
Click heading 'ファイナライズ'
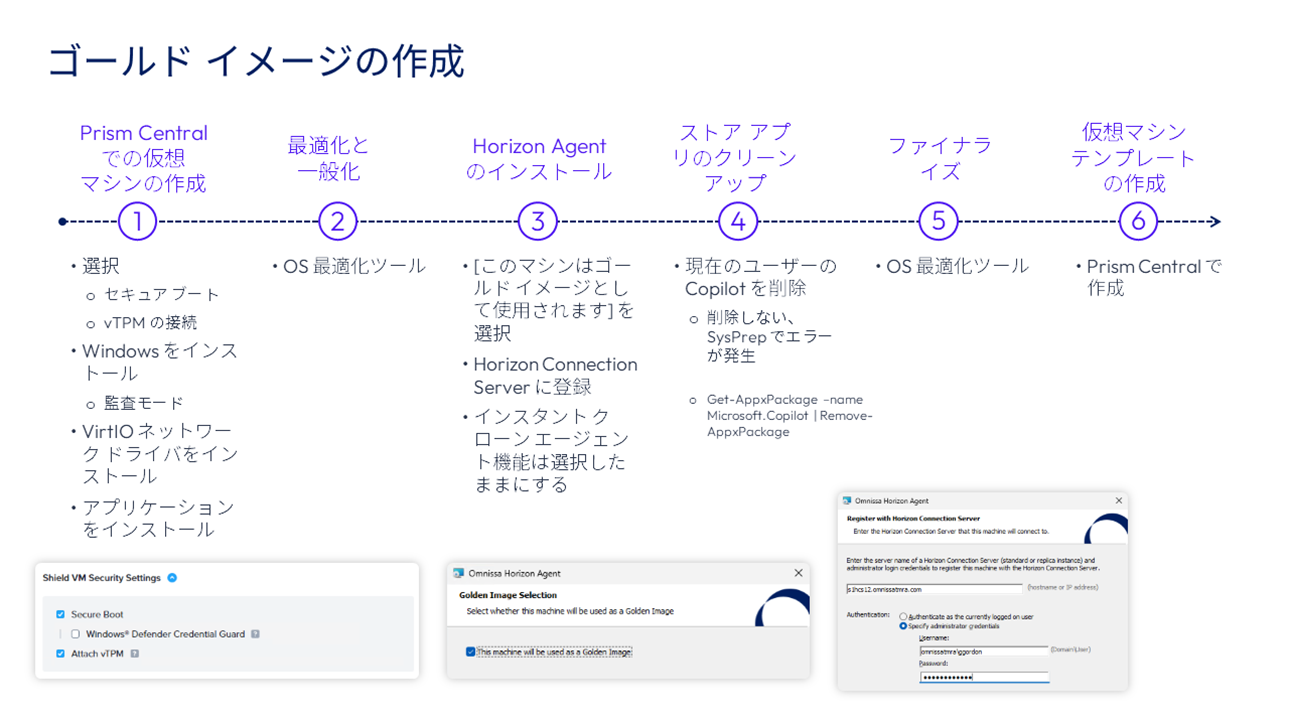(940, 158)
